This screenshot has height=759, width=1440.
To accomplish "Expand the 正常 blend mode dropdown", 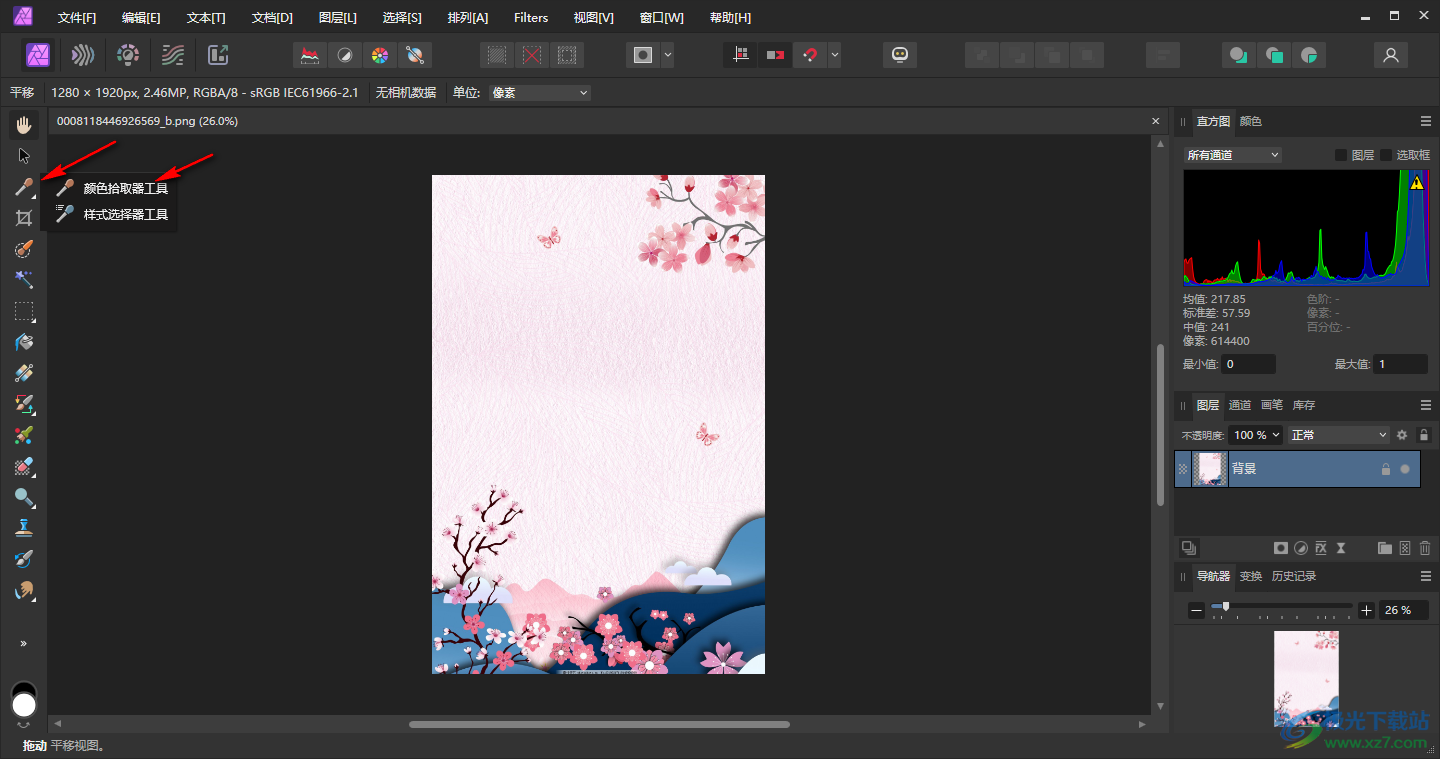I will point(1339,435).
